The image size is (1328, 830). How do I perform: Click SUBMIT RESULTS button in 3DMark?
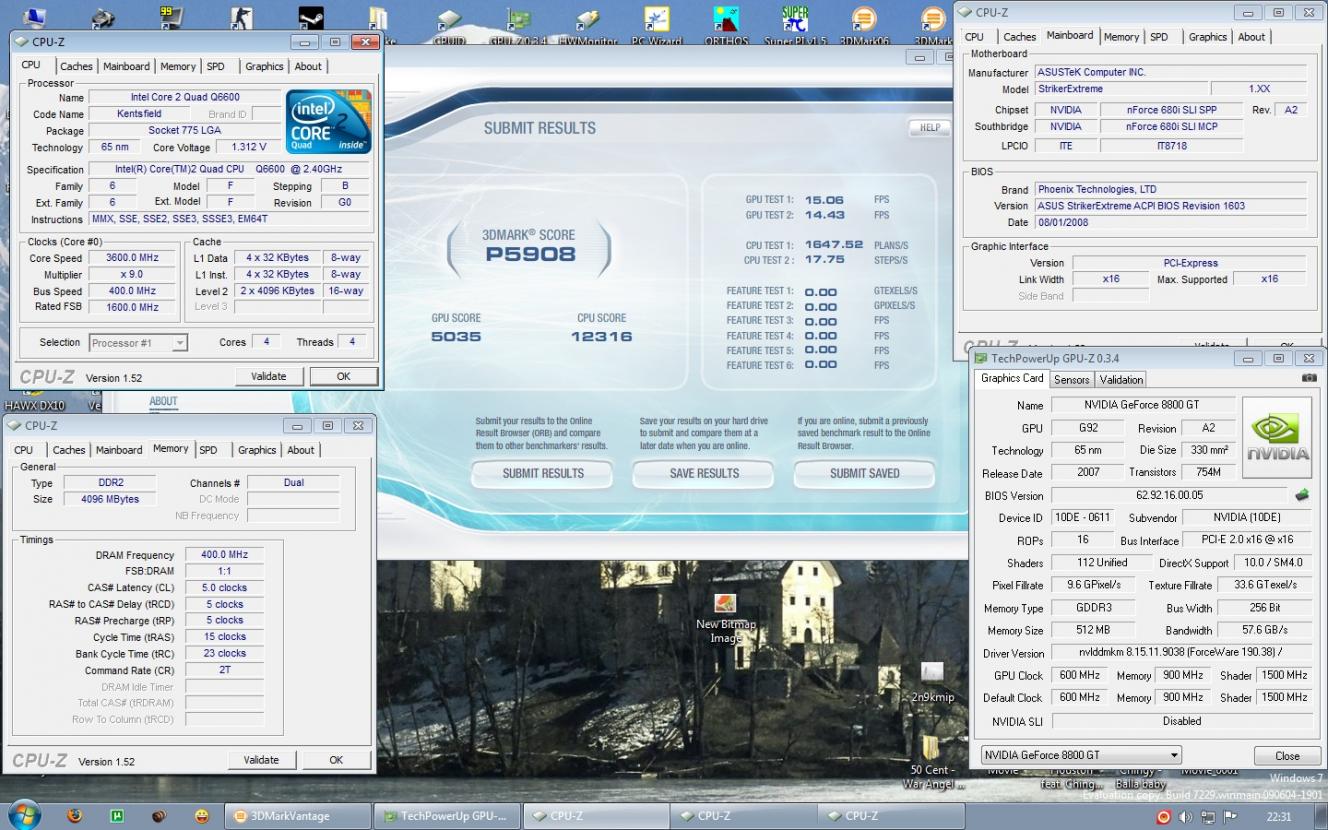(x=543, y=473)
